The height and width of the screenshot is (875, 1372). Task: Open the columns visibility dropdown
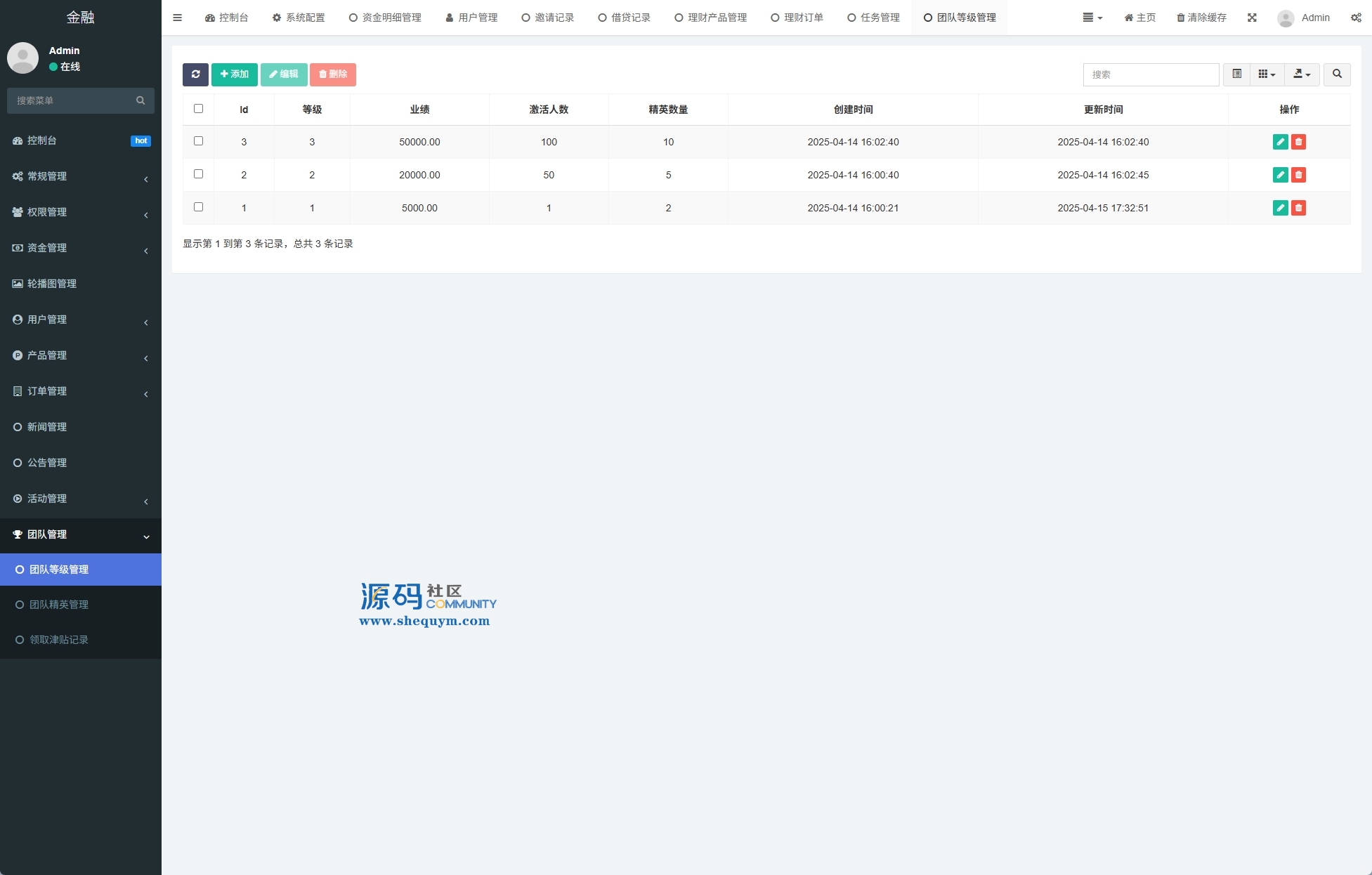point(1267,74)
